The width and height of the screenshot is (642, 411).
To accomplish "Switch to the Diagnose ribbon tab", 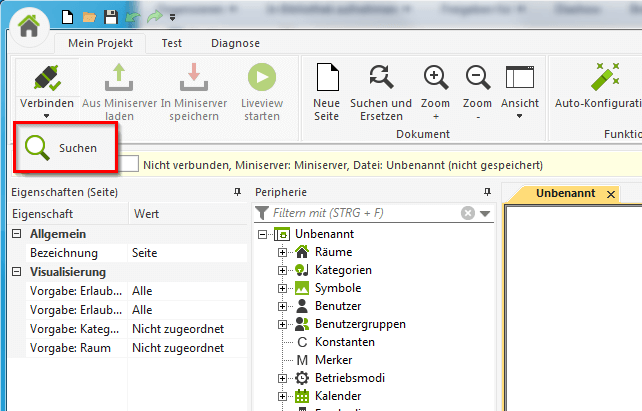I will [x=235, y=43].
